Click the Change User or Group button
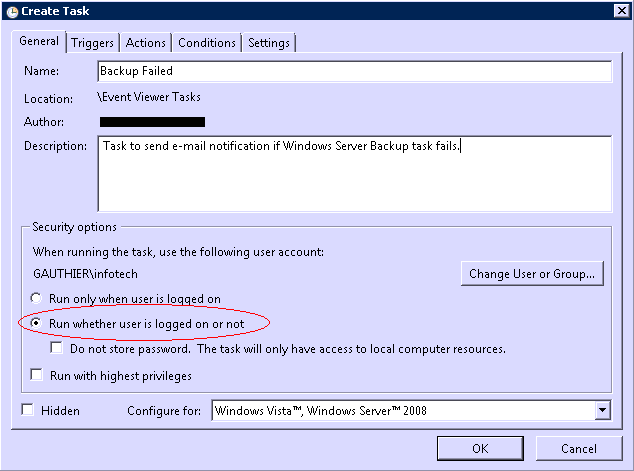 click(x=532, y=274)
